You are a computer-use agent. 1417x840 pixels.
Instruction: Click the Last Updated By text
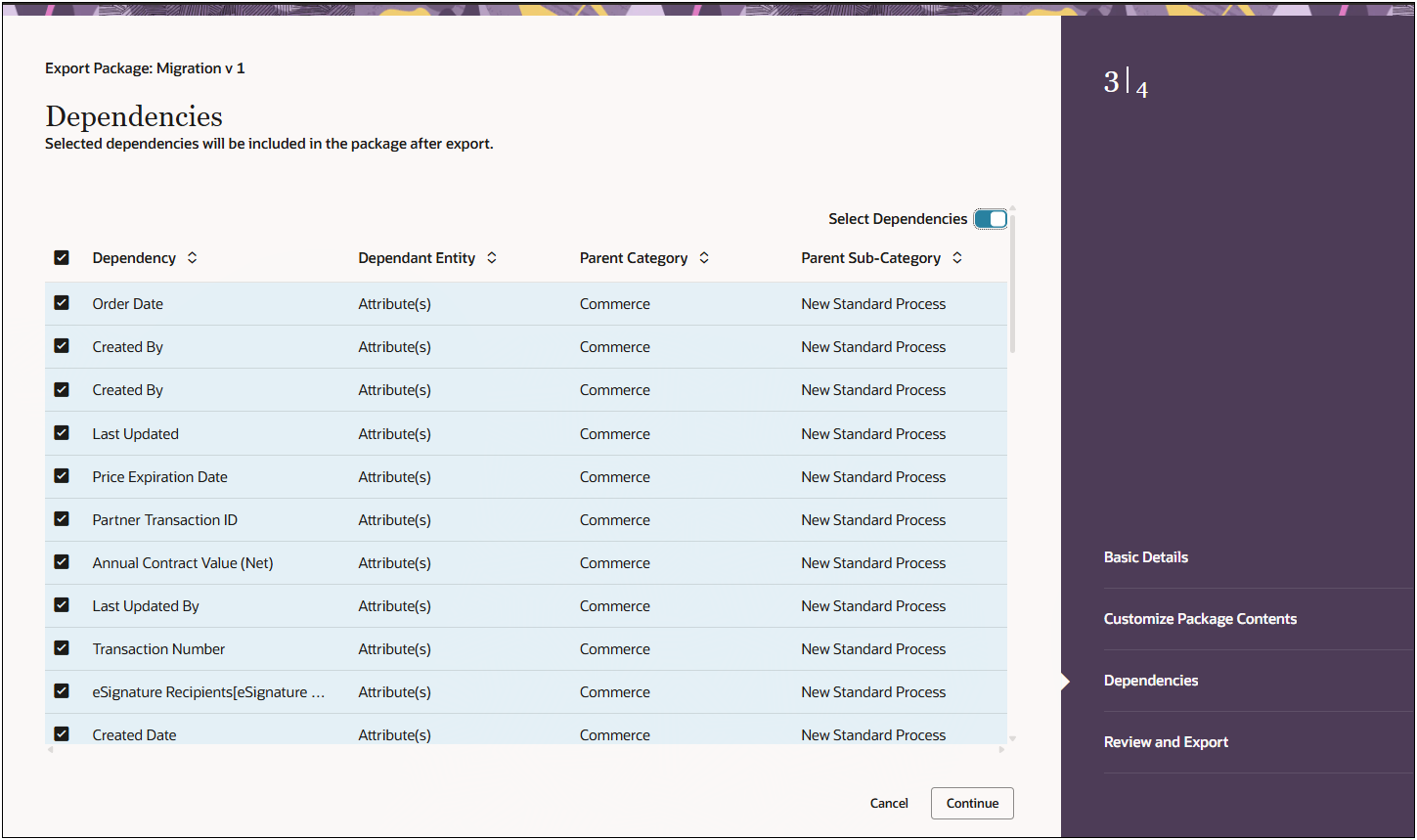[x=146, y=606]
